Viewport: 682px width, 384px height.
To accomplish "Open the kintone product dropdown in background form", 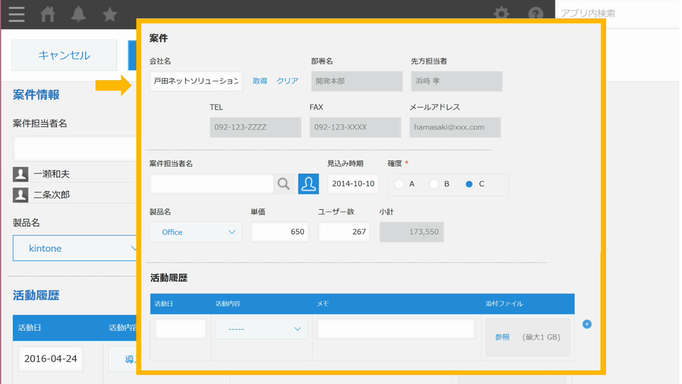I will coord(75,248).
